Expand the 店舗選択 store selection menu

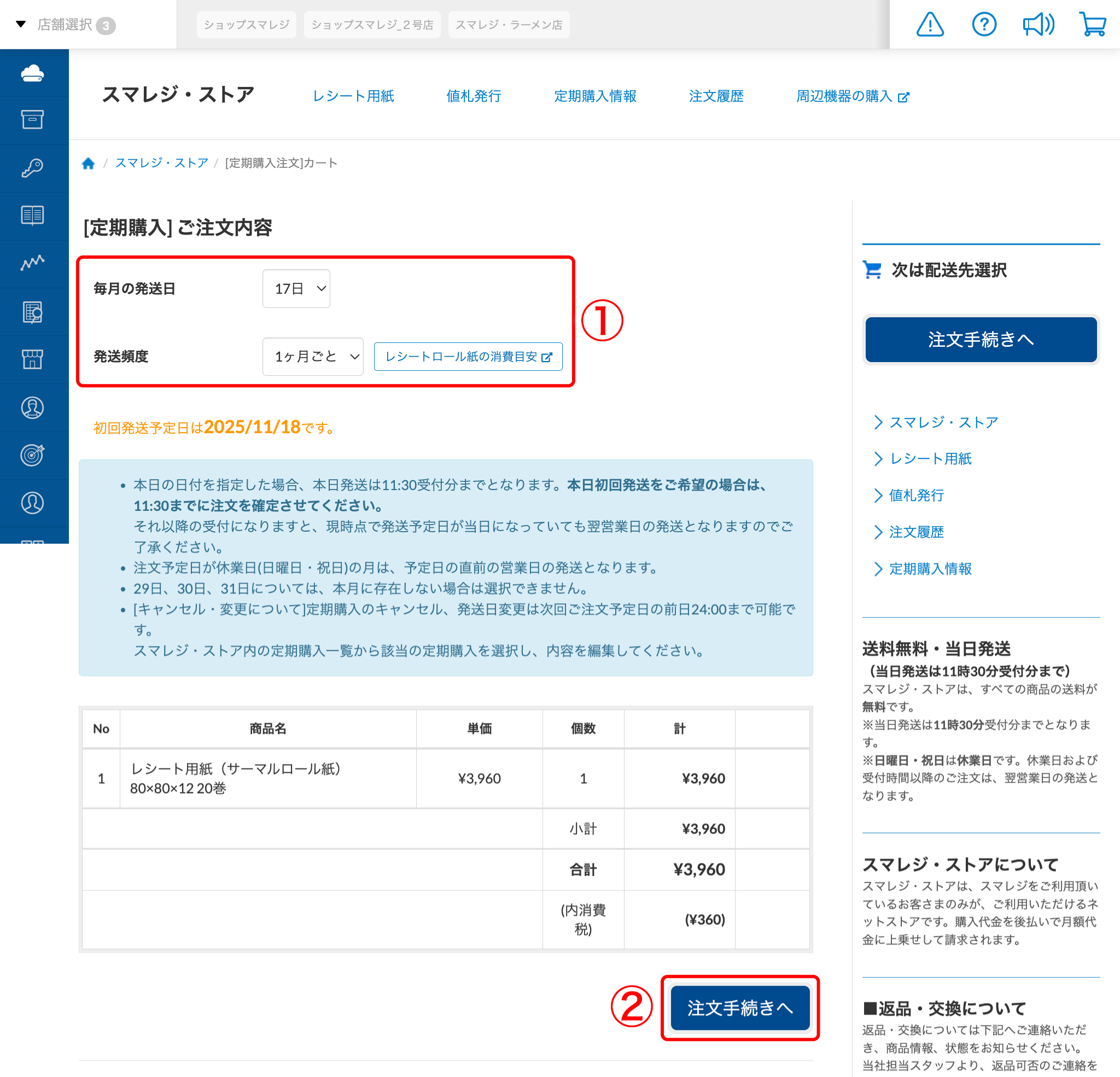click(63, 24)
